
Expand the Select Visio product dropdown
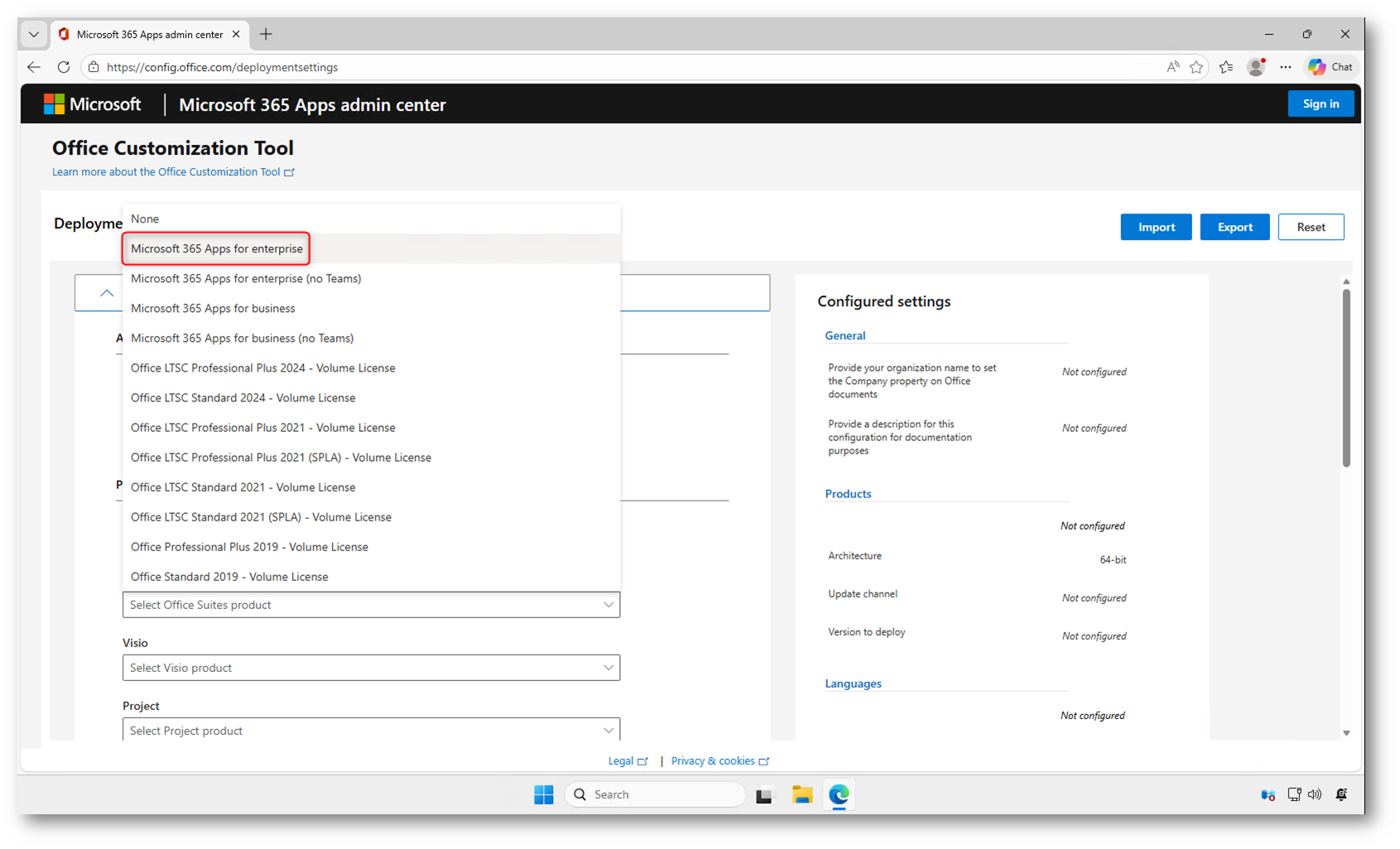[x=371, y=668]
